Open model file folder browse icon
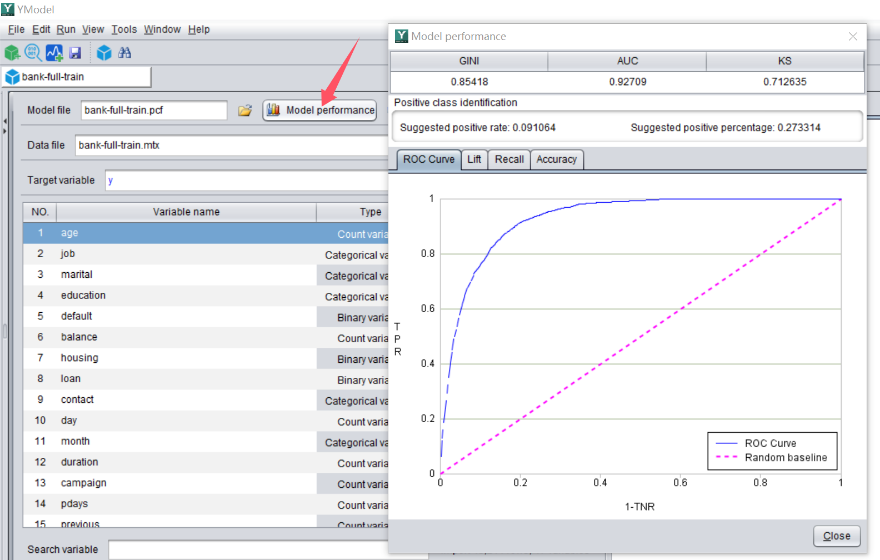Screen dimensions: 880x560 (x=245, y=110)
